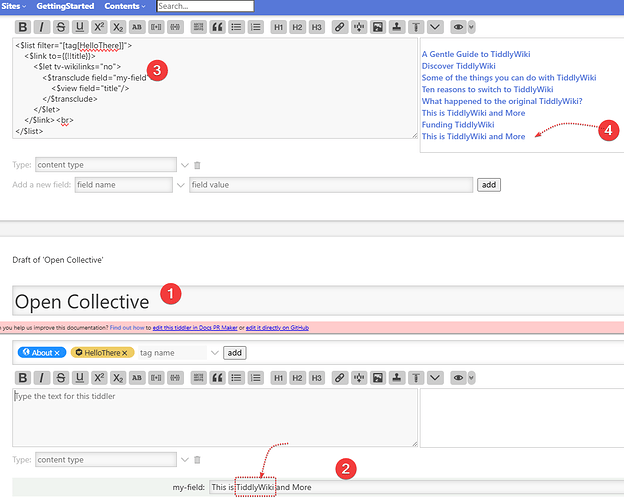The width and height of the screenshot is (624, 500).
Task: Delete the type field with upper trash icon
Action: point(197,165)
